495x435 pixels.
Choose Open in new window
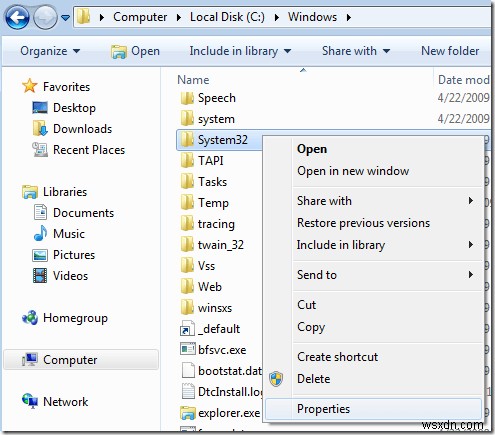tap(353, 171)
